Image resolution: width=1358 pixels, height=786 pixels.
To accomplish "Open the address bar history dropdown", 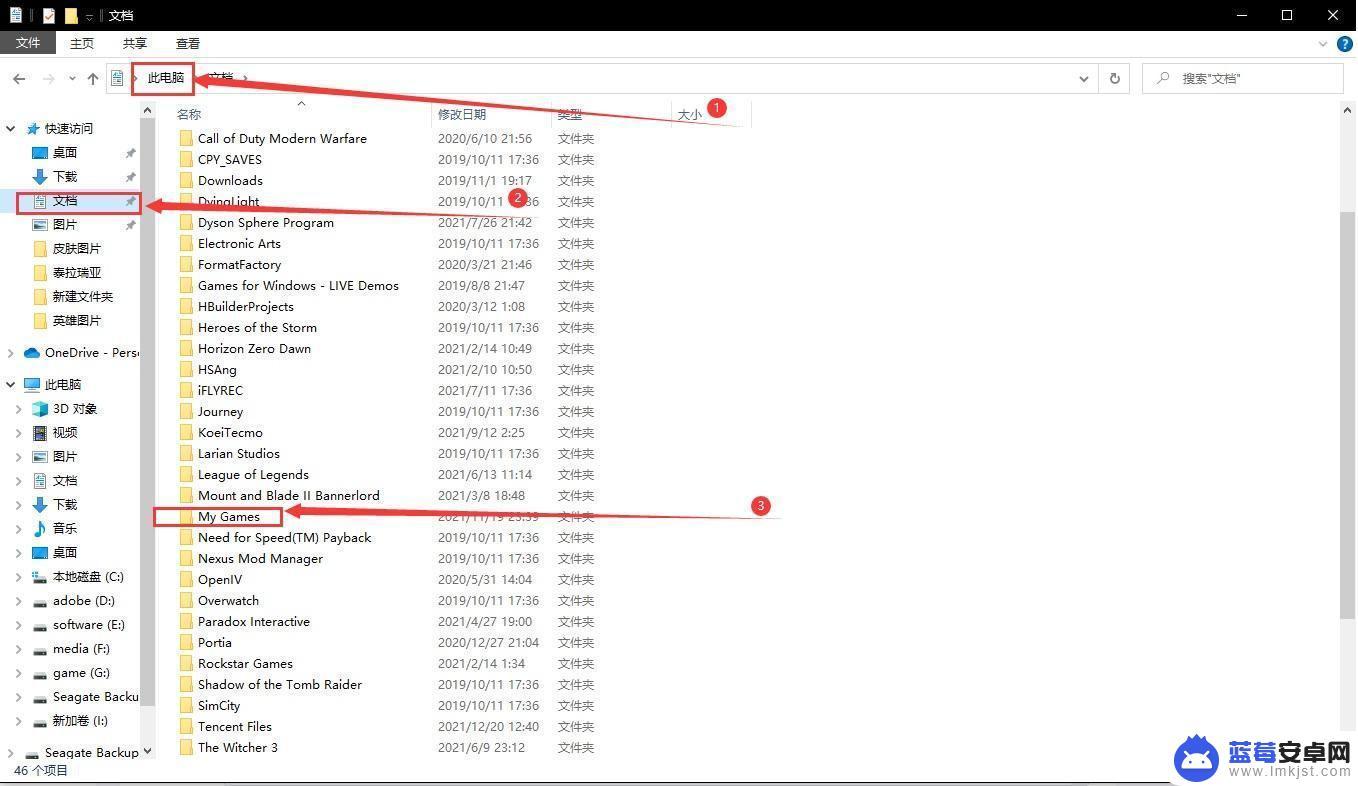I will point(1084,78).
